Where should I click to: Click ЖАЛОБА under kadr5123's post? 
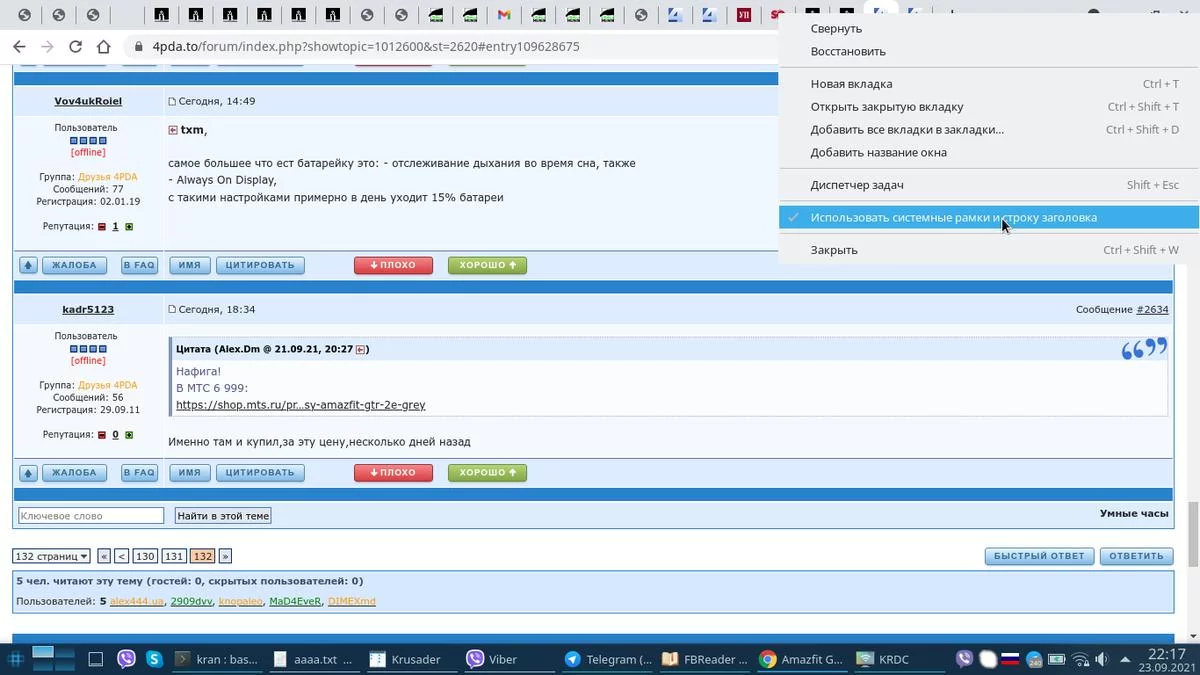tap(75, 473)
